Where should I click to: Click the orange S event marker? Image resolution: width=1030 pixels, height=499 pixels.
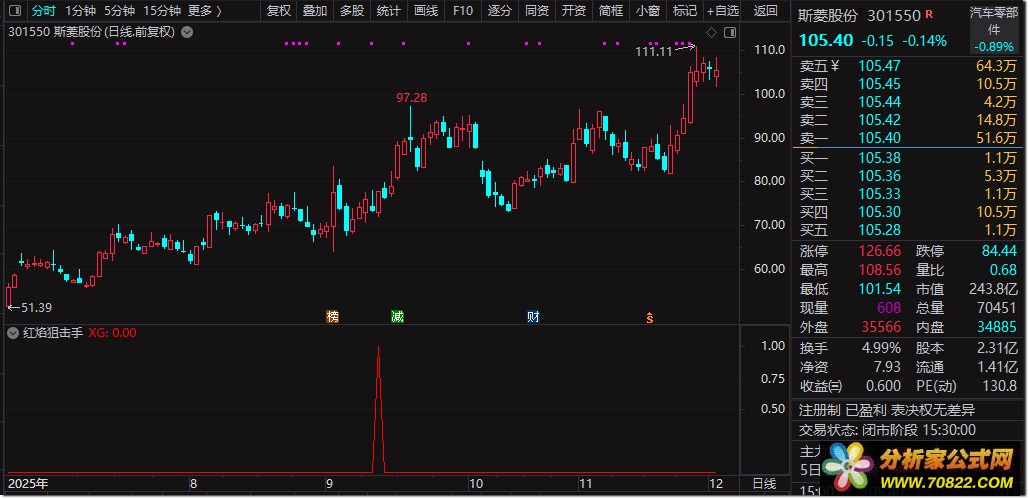point(650,318)
